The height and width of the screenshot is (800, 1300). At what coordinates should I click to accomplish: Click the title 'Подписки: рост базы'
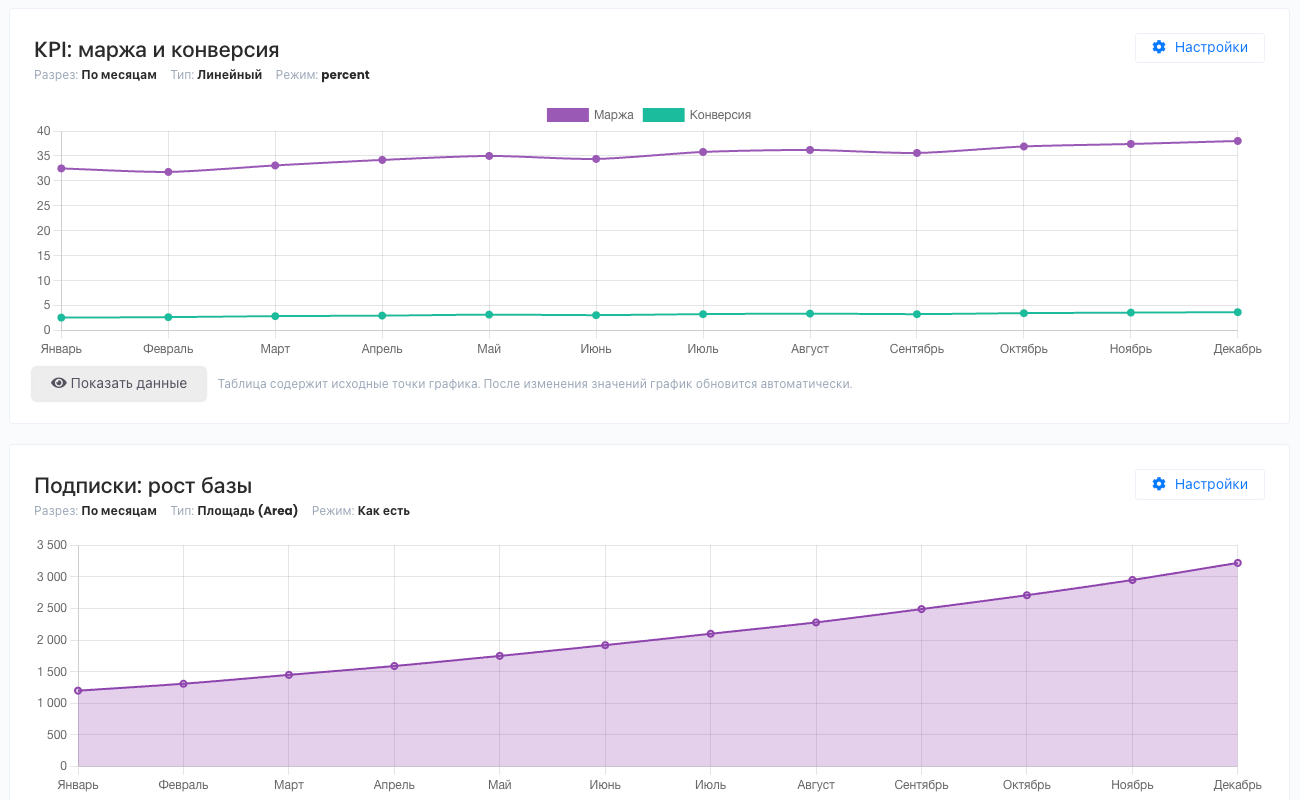coord(143,486)
